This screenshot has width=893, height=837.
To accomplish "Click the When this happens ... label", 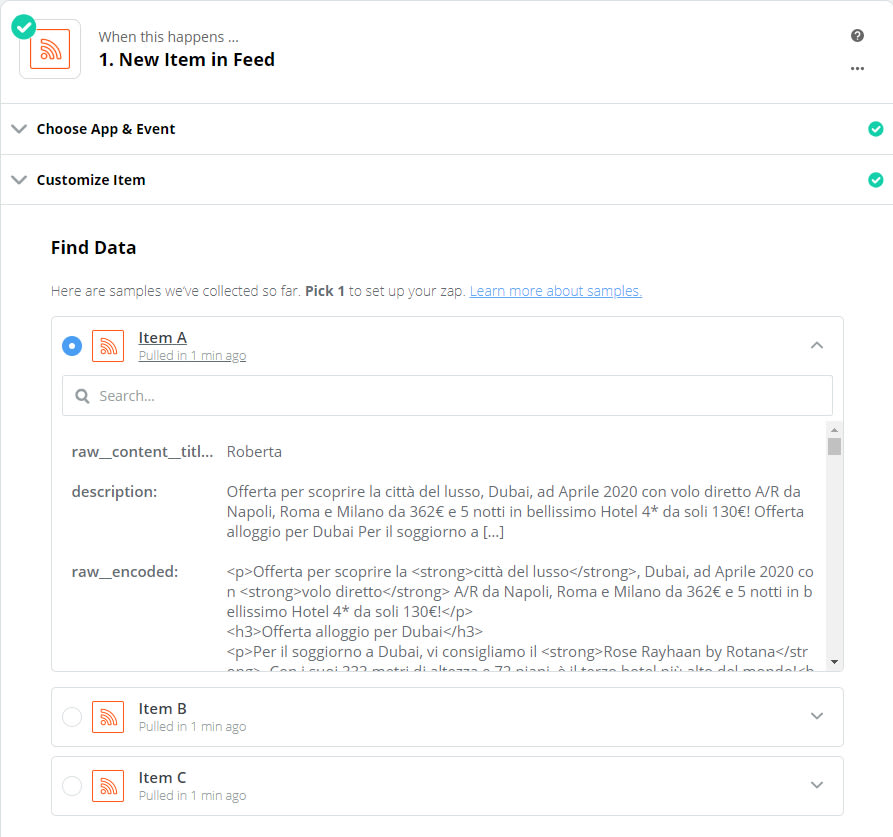I will click(169, 37).
